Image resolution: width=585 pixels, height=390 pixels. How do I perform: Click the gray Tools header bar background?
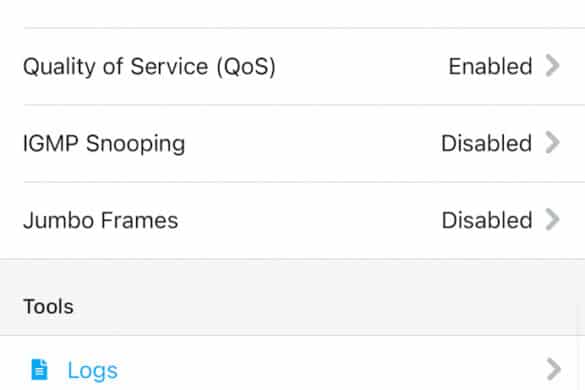(292, 297)
